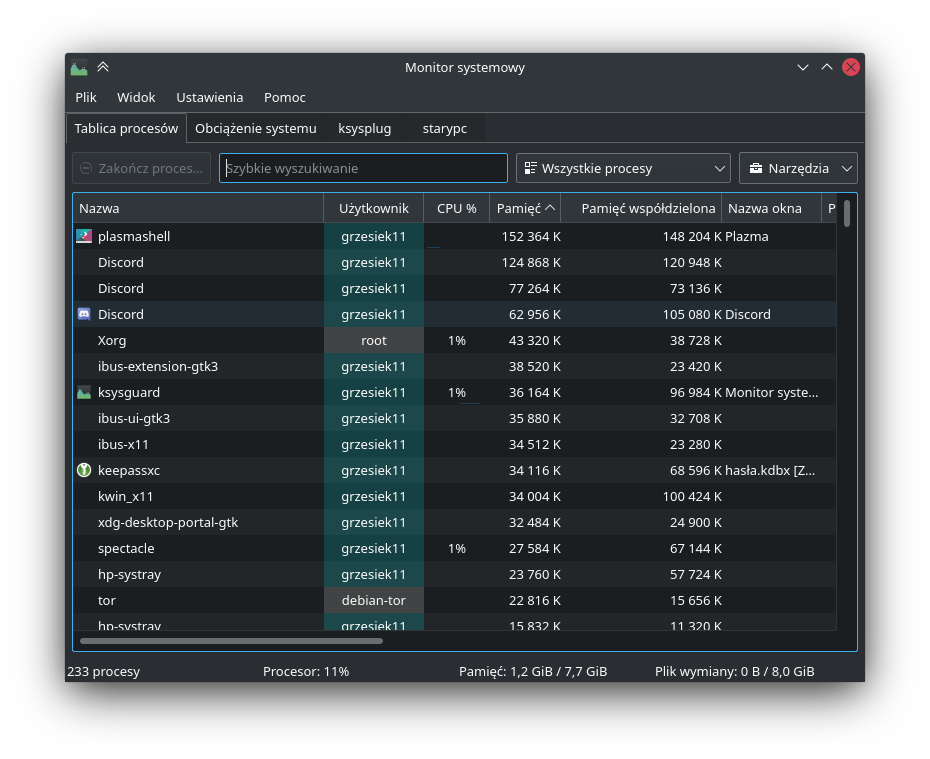Open the Ustawienia menu
The image size is (930, 759).
click(209, 97)
